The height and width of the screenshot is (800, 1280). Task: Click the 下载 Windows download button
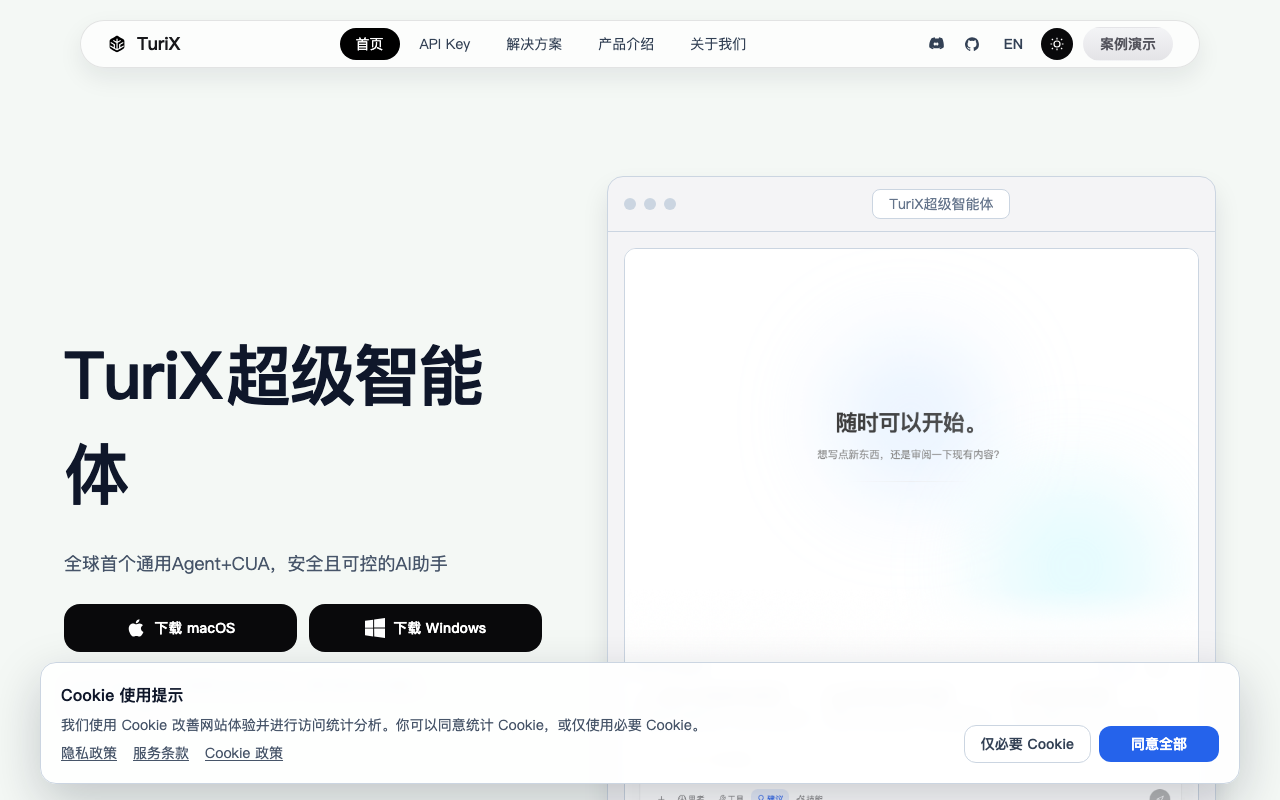(x=425, y=628)
